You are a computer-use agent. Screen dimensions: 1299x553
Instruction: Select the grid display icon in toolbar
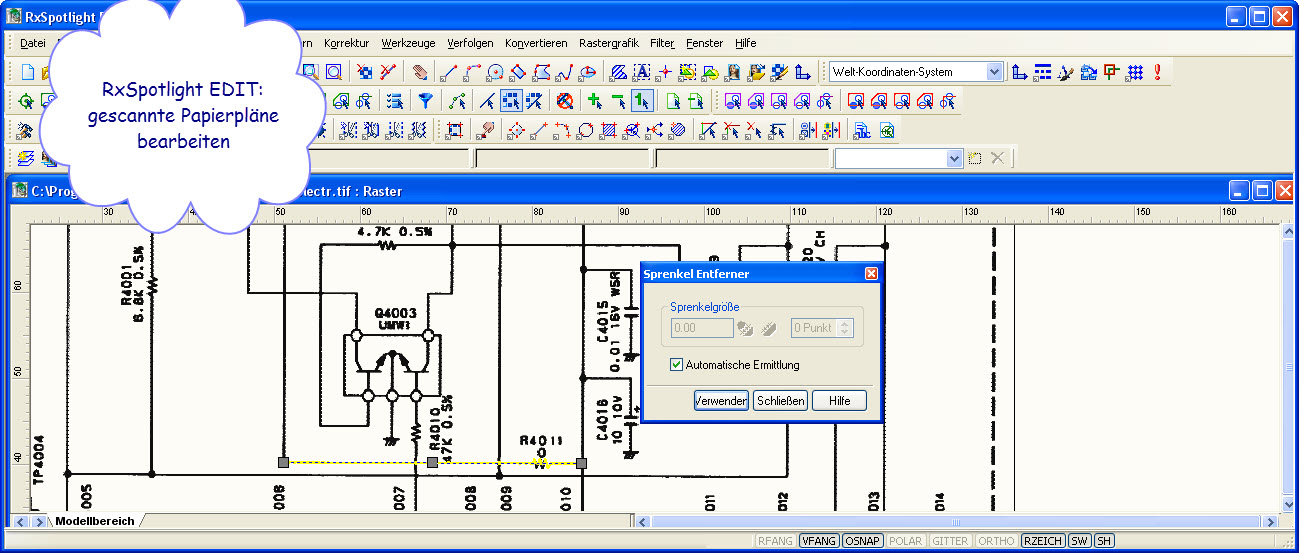1134,72
